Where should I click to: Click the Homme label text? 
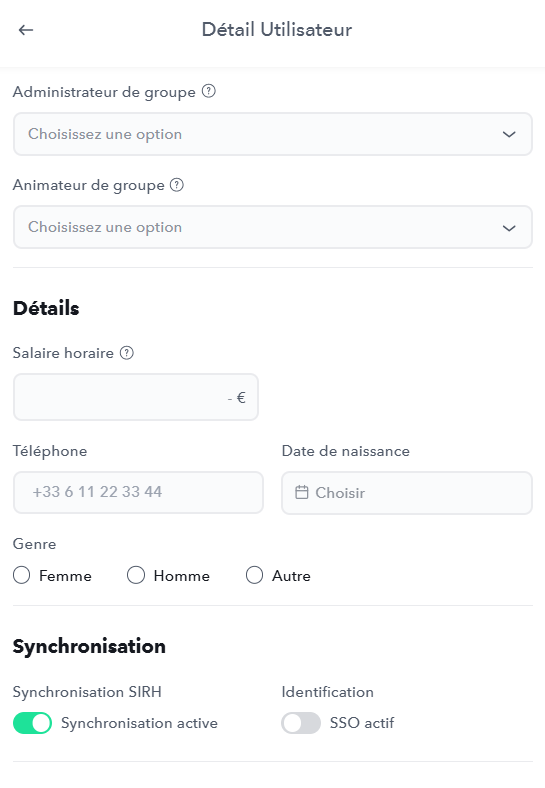(181, 575)
